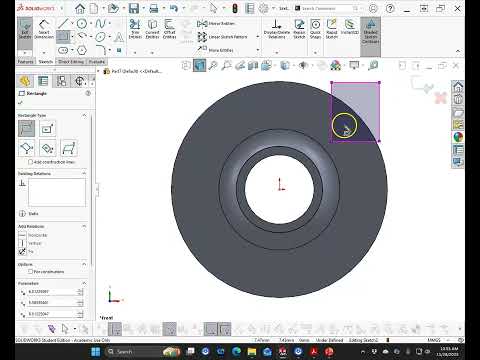
Task: Click the Exit Sketch button
Action: (x=25, y=33)
